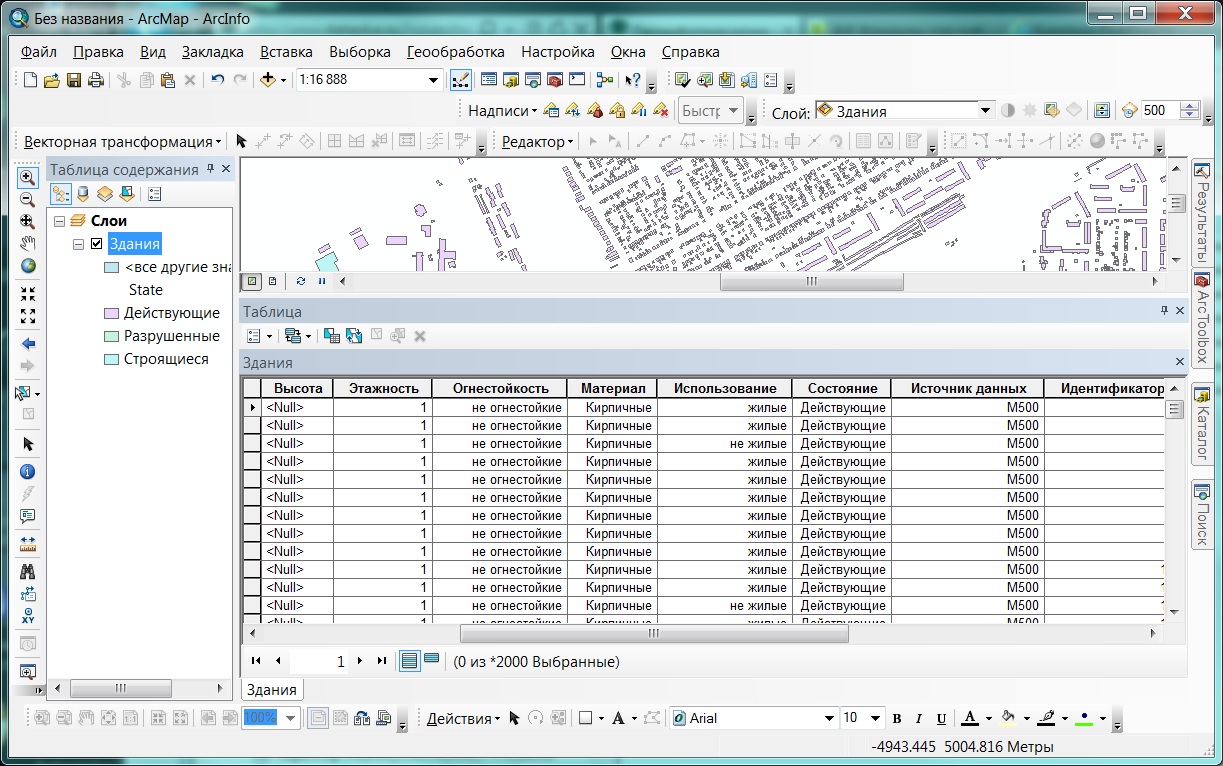Open the Векторная трансформация dropdown
Viewport: 1223px width, 766px height.
click(x=122, y=142)
